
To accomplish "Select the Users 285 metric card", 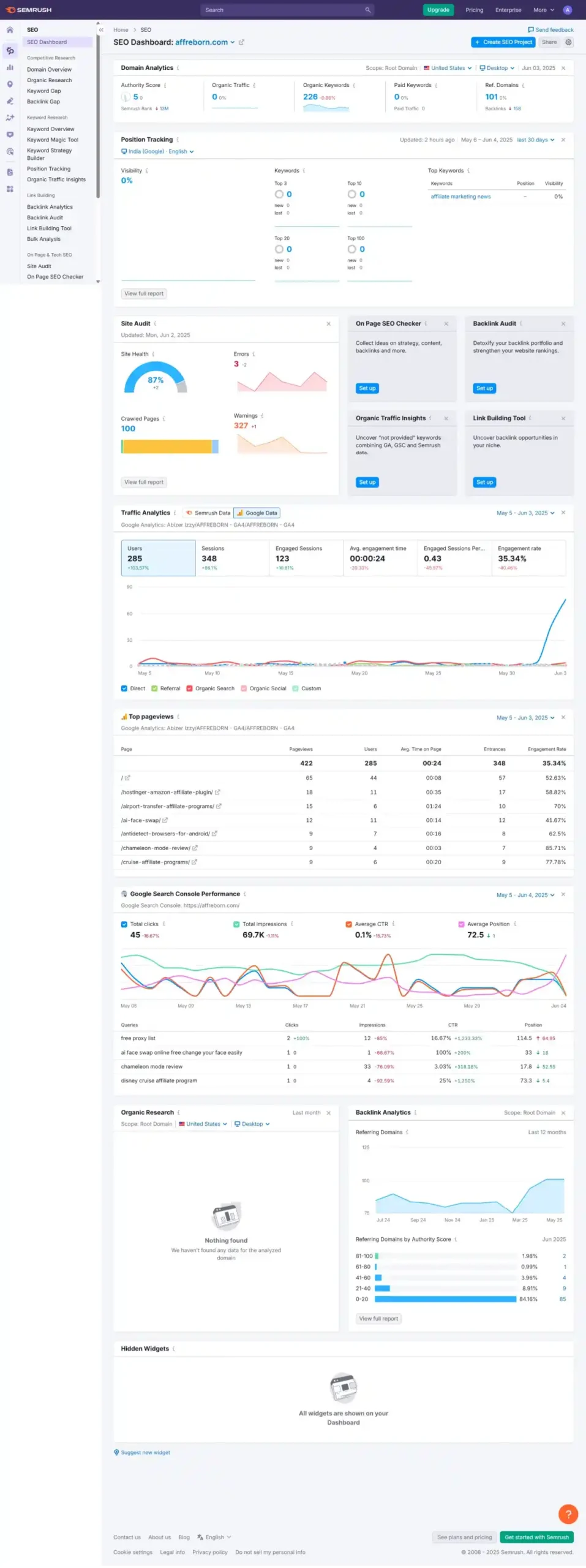I will coord(159,557).
